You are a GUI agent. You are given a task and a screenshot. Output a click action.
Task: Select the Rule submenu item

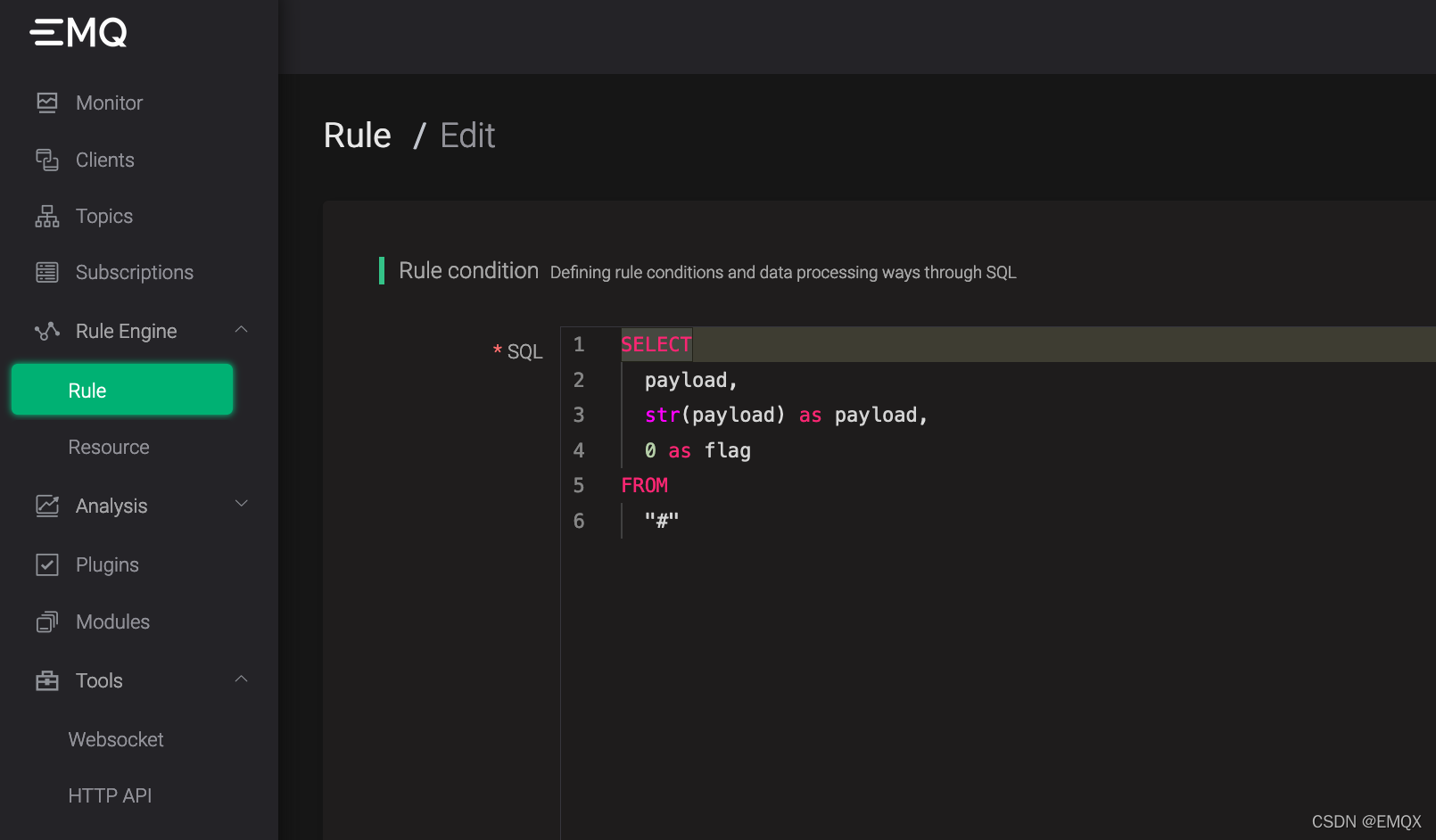pyautogui.click(x=122, y=390)
